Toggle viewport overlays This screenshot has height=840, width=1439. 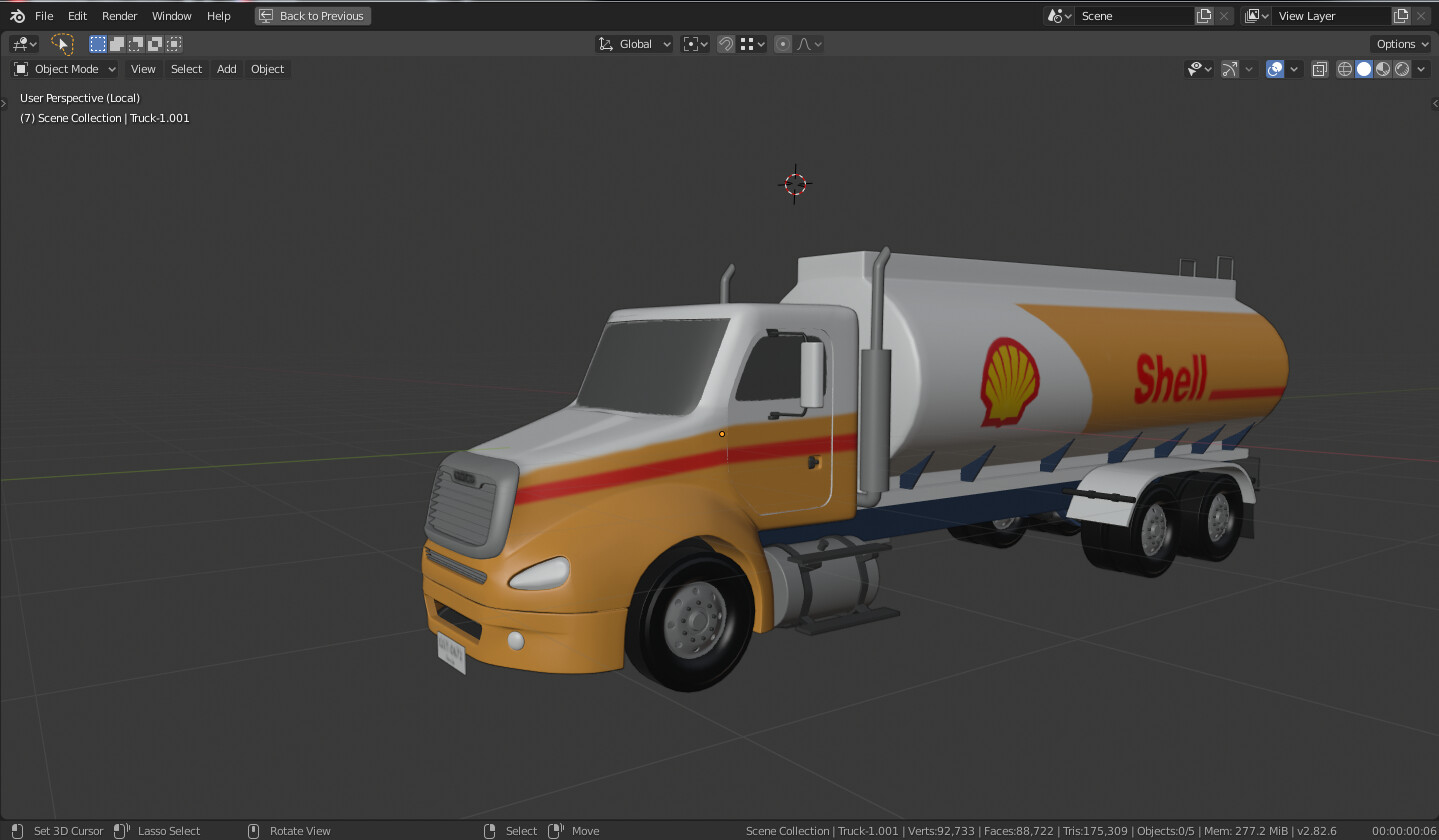tap(1275, 69)
